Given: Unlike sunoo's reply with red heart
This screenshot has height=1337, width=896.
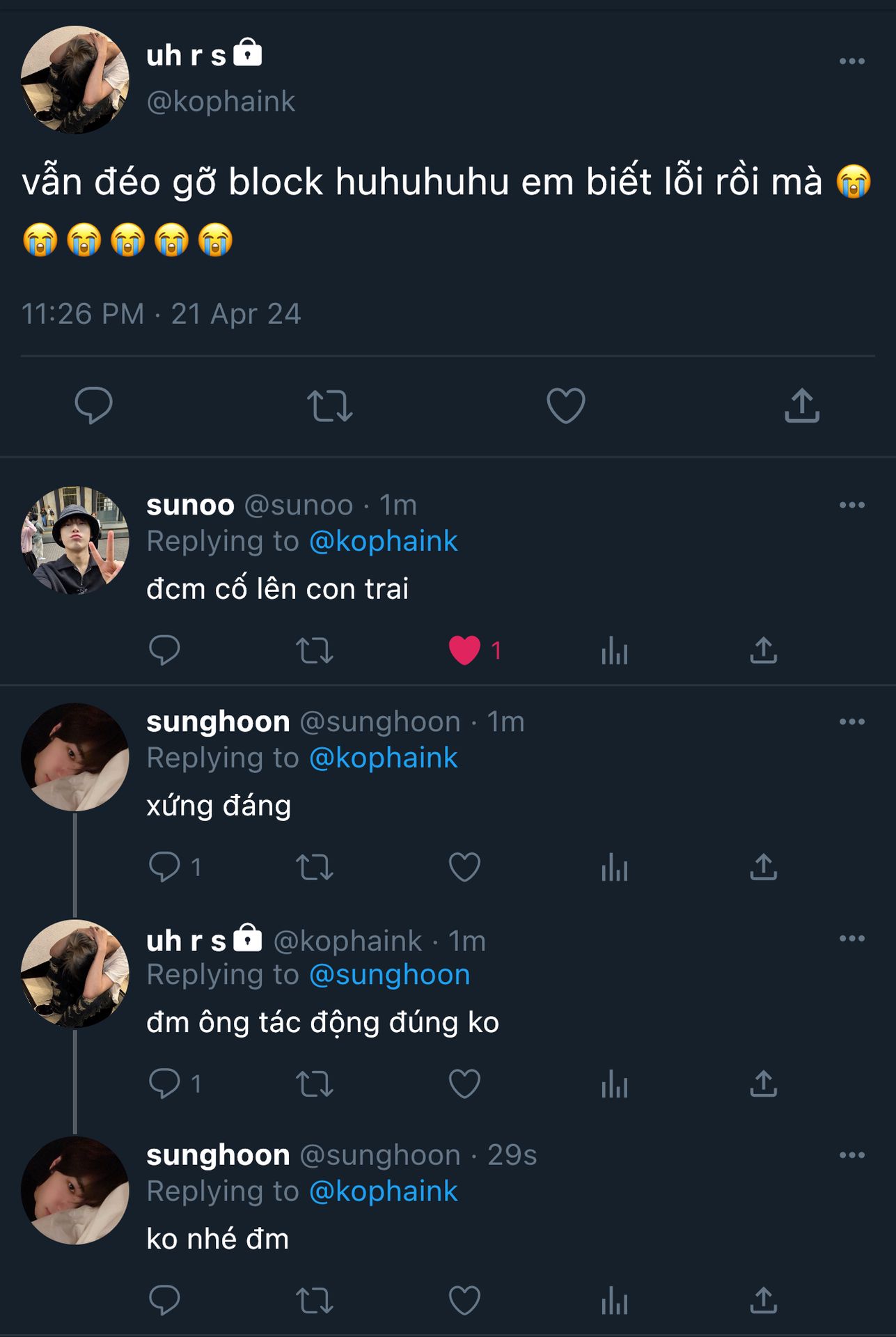Looking at the screenshot, I should click(x=464, y=650).
